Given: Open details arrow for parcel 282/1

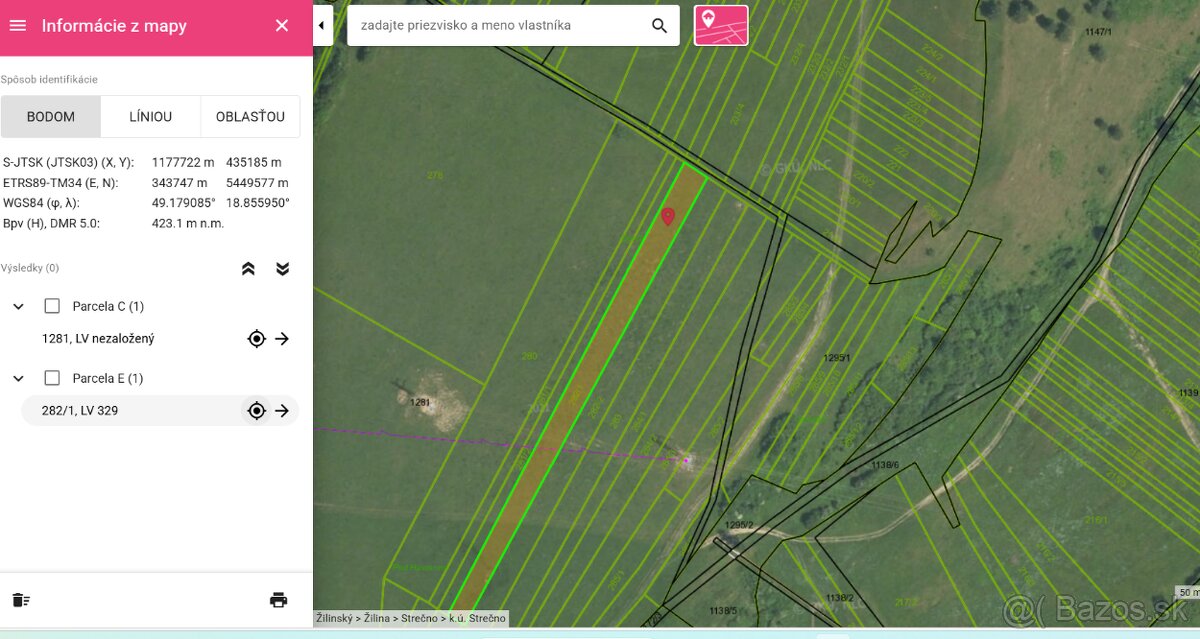Looking at the screenshot, I should point(282,411).
